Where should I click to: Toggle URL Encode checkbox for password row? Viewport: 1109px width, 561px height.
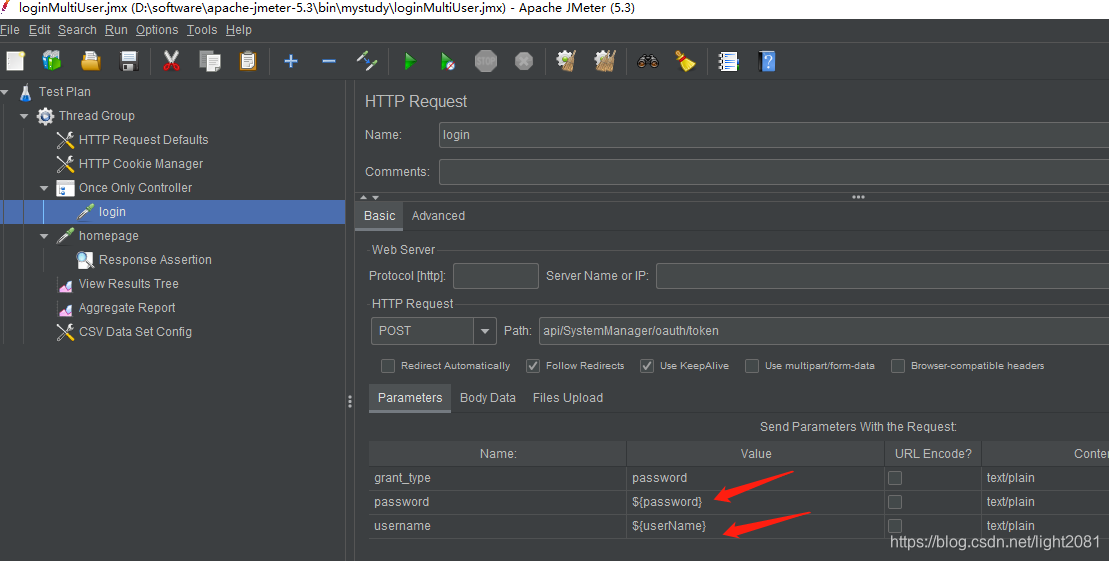click(895, 502)
